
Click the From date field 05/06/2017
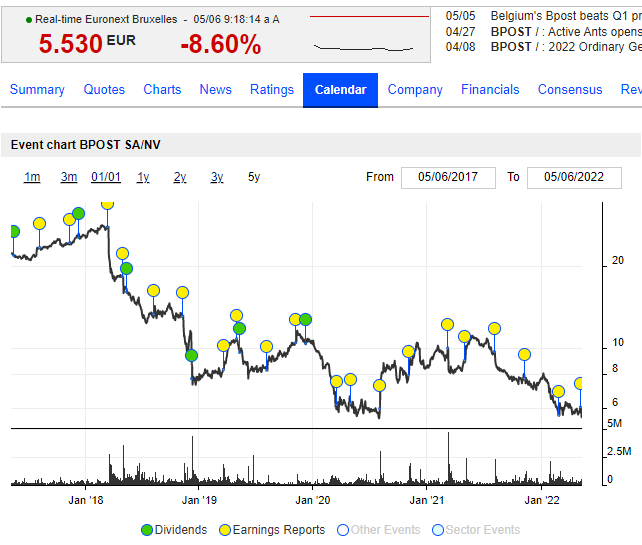448,178
